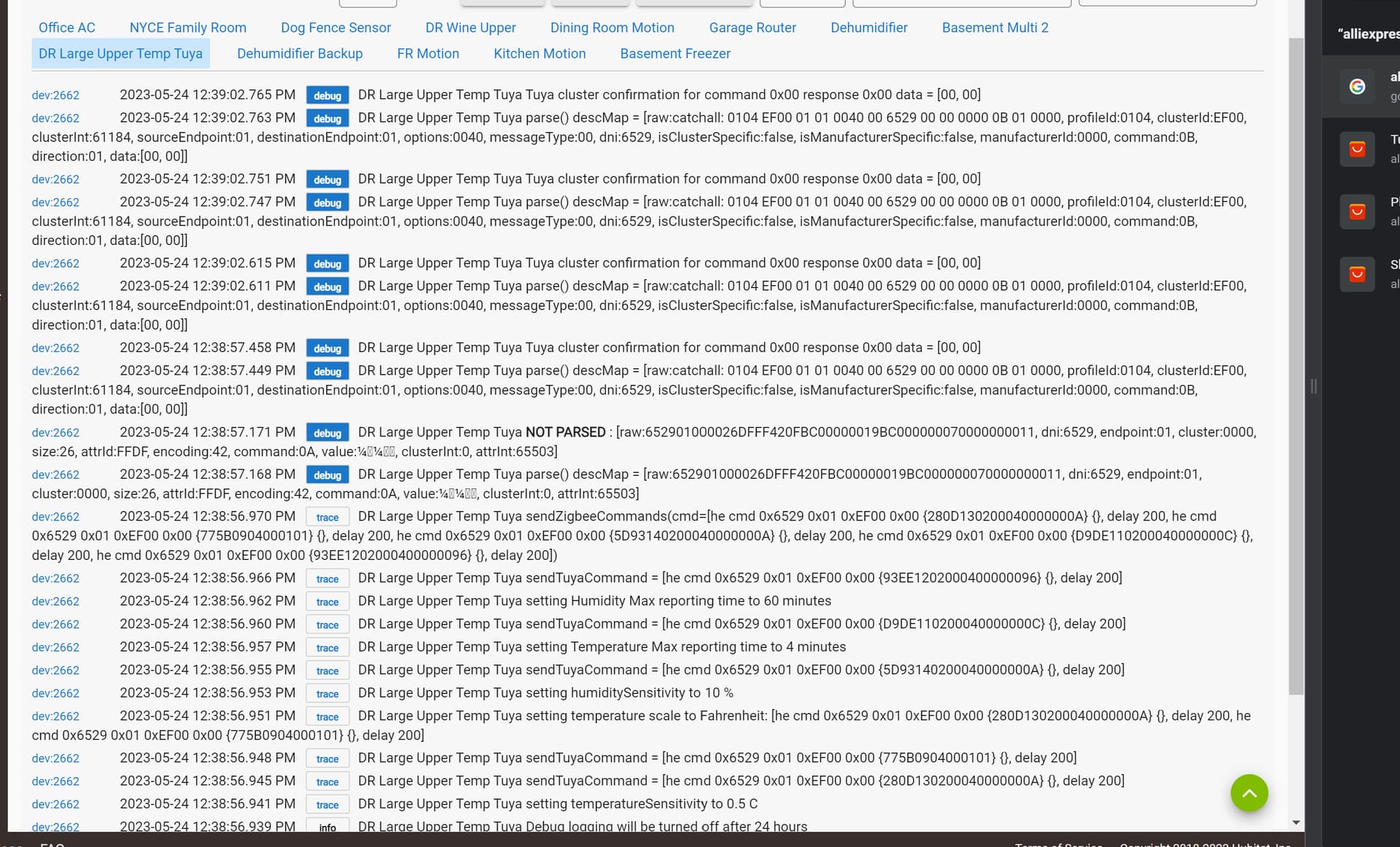
Task: Click the first red shopping icon in side panel
Action: click(x=1357, y=149)
